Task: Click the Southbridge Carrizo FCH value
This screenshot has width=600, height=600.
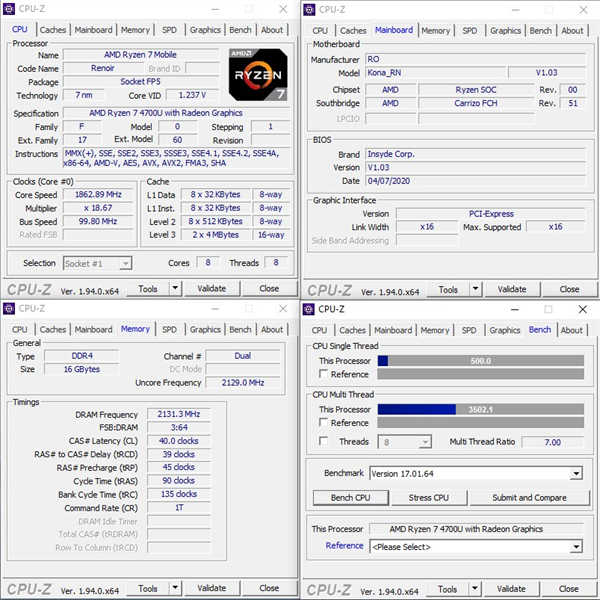Action: (476, 103)
